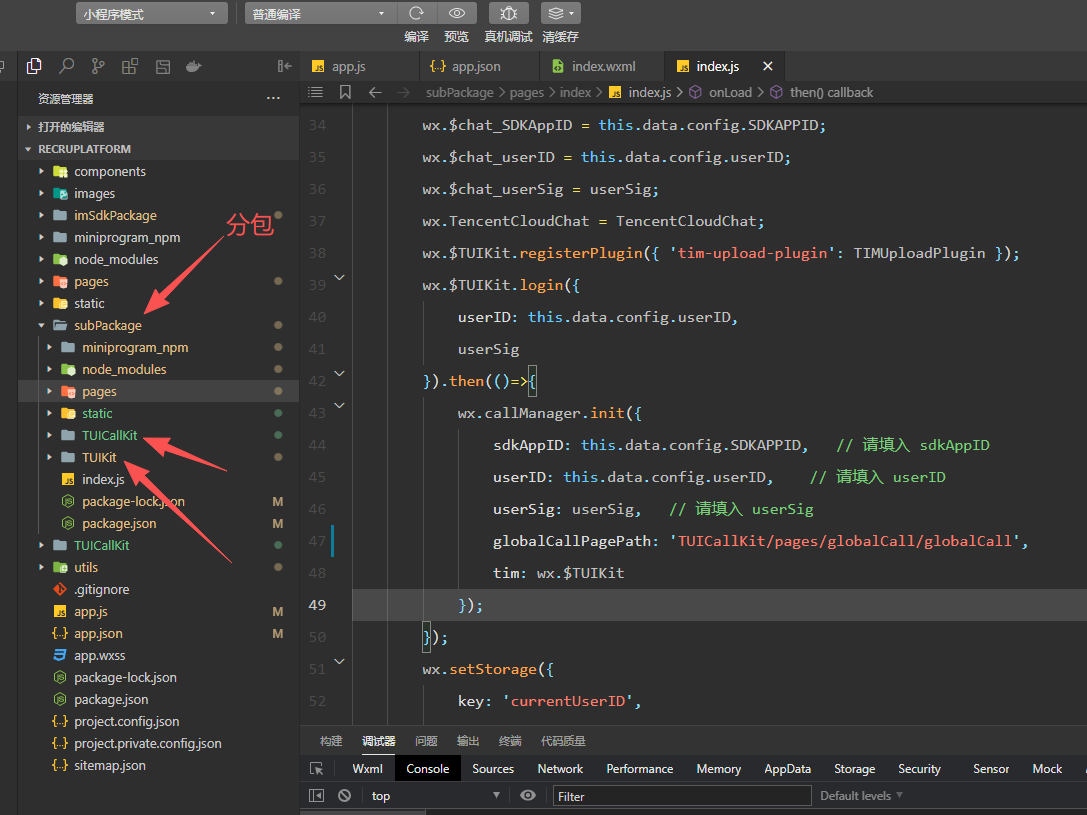1087x815 pixels.
Task: Open the Network debugger tab
Action: [560, 769]
